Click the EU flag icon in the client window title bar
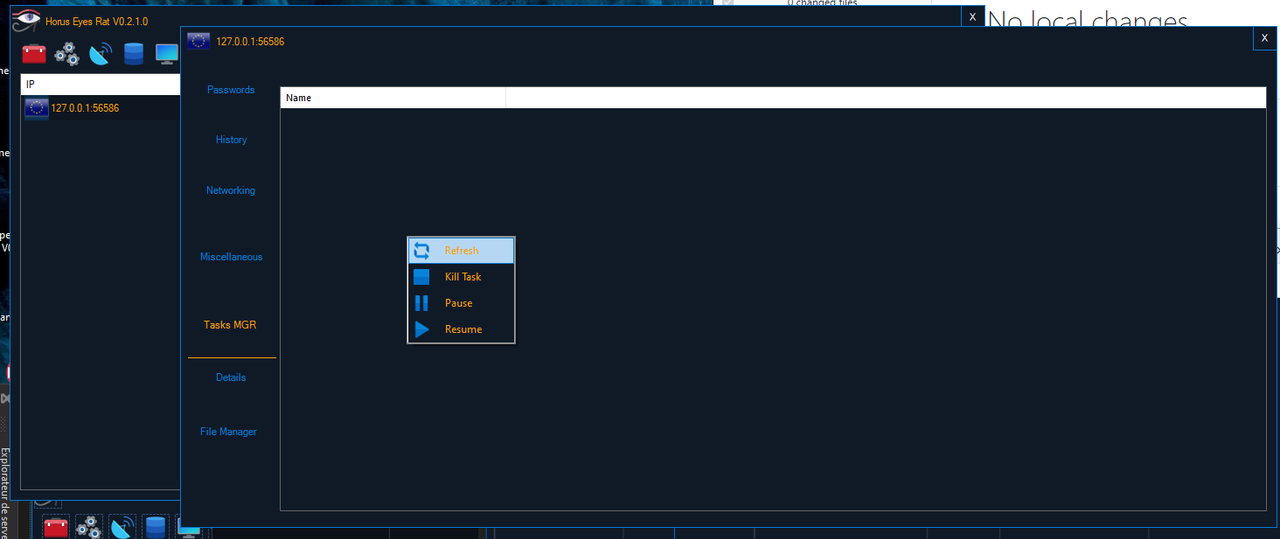 point(198,41)
